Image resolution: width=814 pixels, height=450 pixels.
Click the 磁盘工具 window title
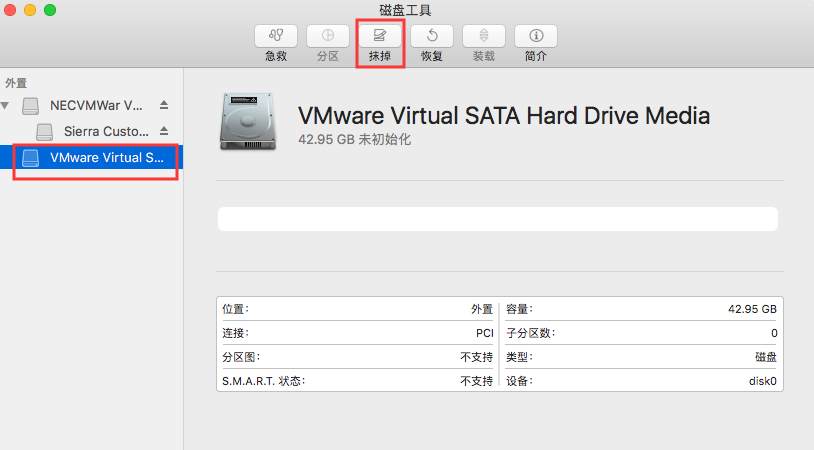405,10
